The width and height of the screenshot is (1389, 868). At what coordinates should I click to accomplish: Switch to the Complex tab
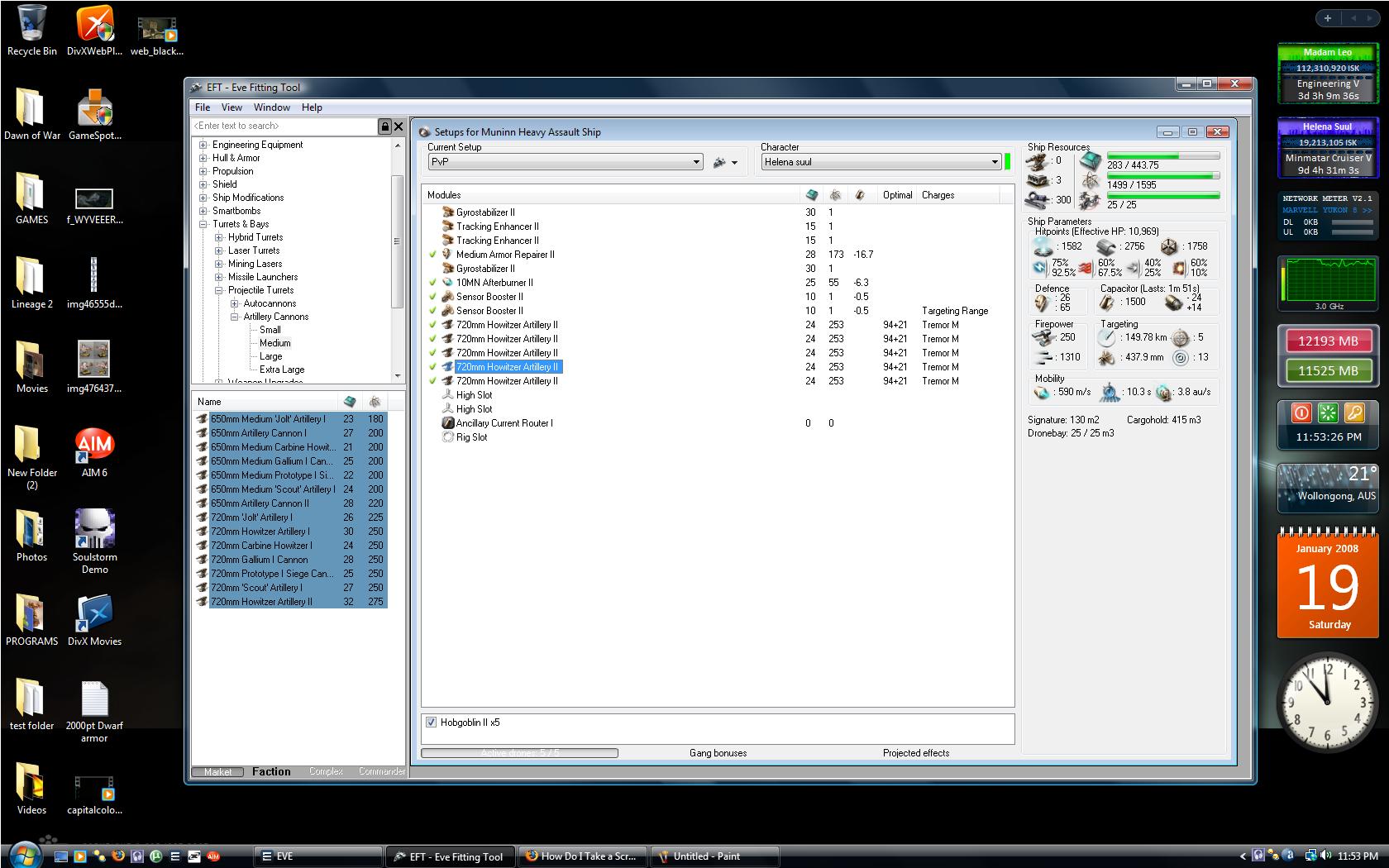click(x=326, y=772)
